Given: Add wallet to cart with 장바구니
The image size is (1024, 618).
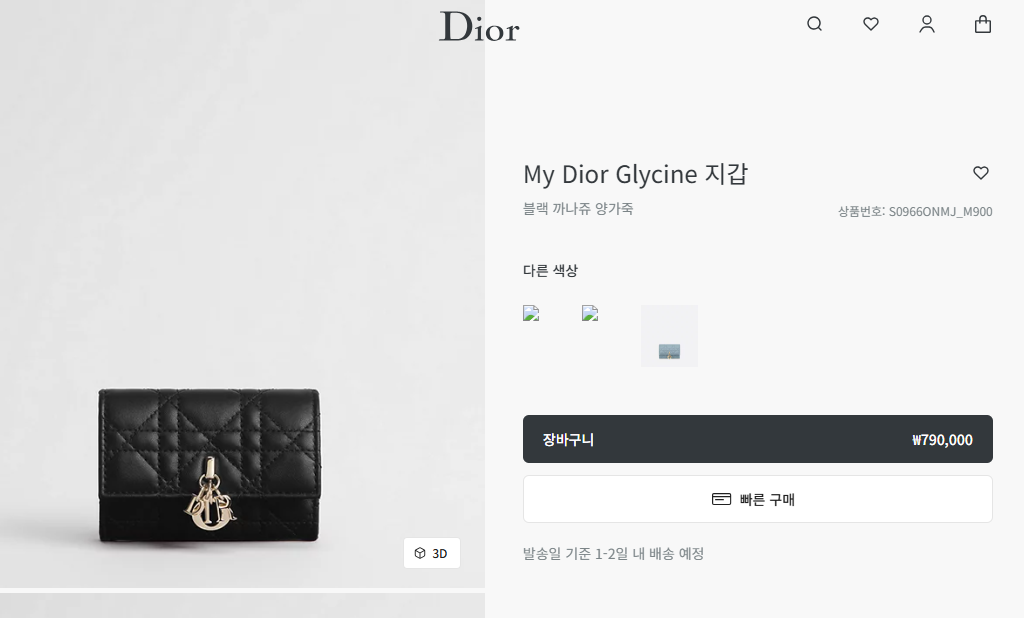Looking at the screenshot, I should [758, 439].
